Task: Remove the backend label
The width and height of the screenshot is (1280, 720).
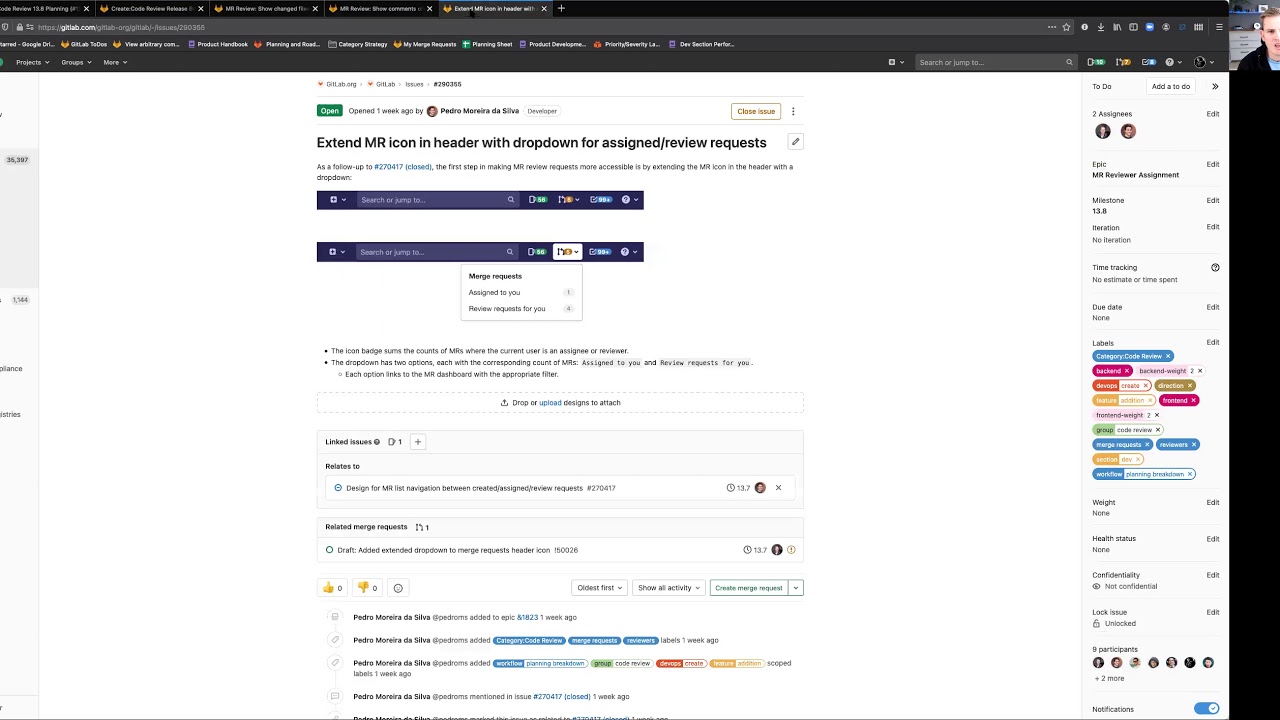Action: coord(1126,371)
